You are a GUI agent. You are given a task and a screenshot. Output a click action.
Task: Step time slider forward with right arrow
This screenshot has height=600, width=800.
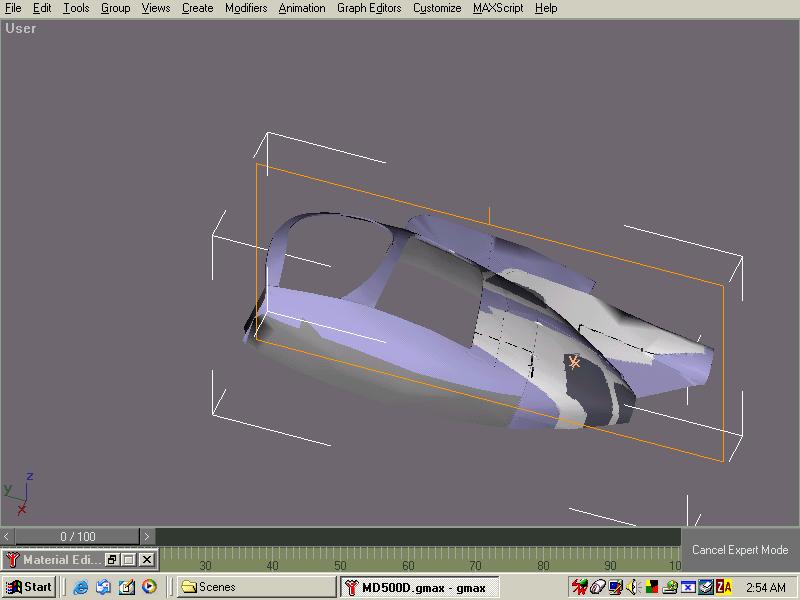click(x=147, y=537)
